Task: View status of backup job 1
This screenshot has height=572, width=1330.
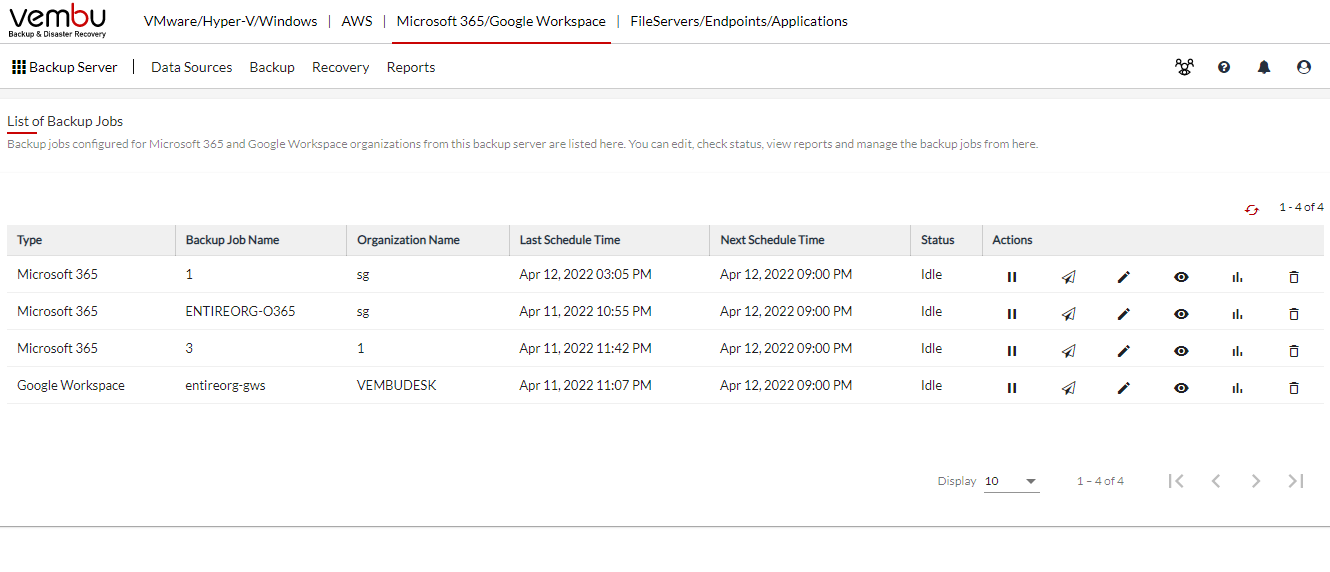Action: pyautogui.click(x=1181, y=277)
